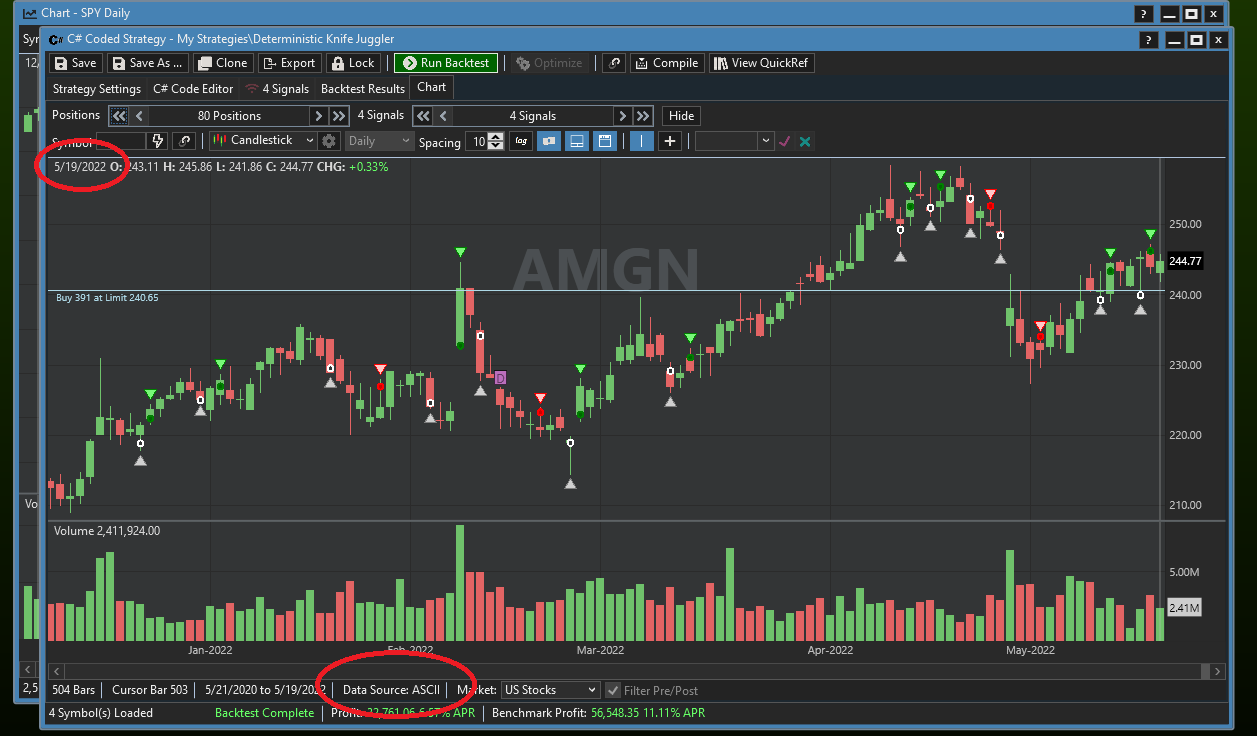This screenshot has width=1257, height=736.
Task: Click the Lock strategy icon button
Action: (x=351, y=63)
